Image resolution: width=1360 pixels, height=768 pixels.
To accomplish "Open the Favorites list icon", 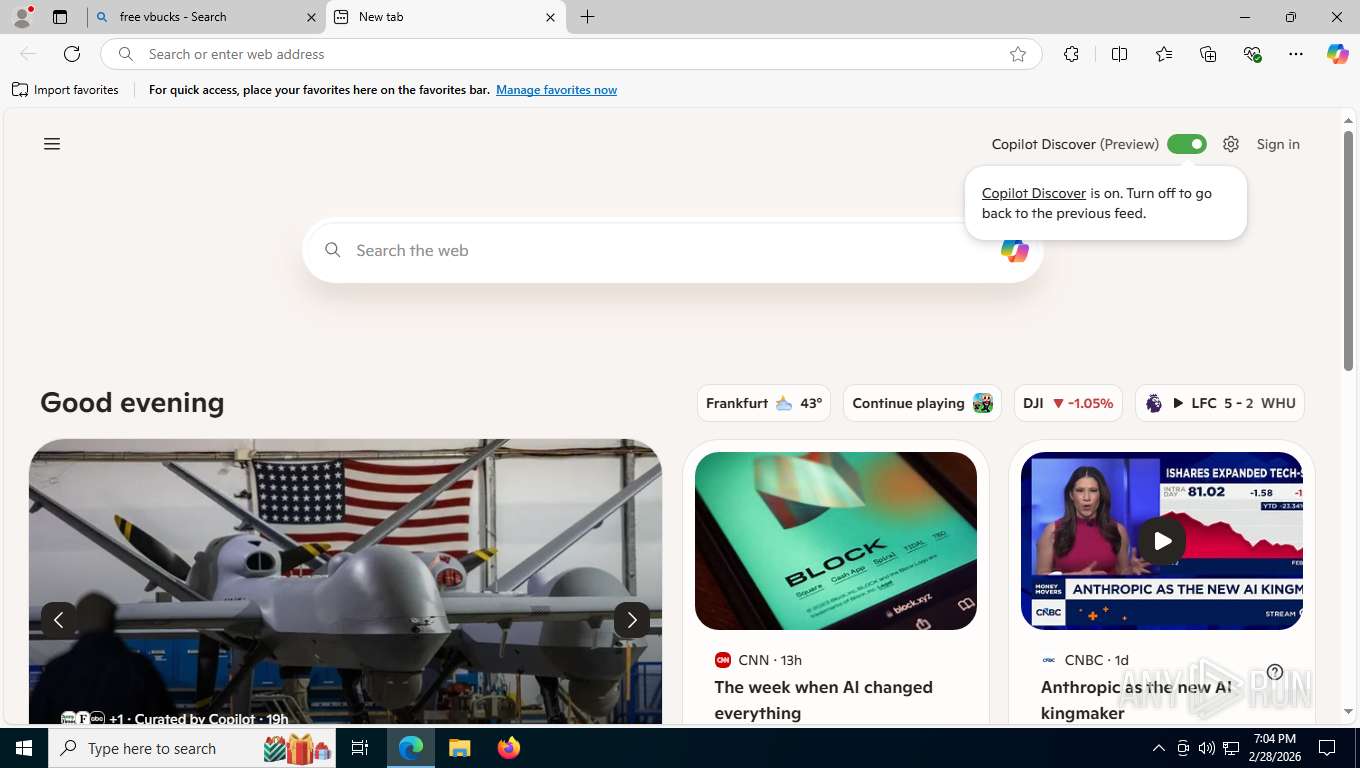I will point(1164,54).
